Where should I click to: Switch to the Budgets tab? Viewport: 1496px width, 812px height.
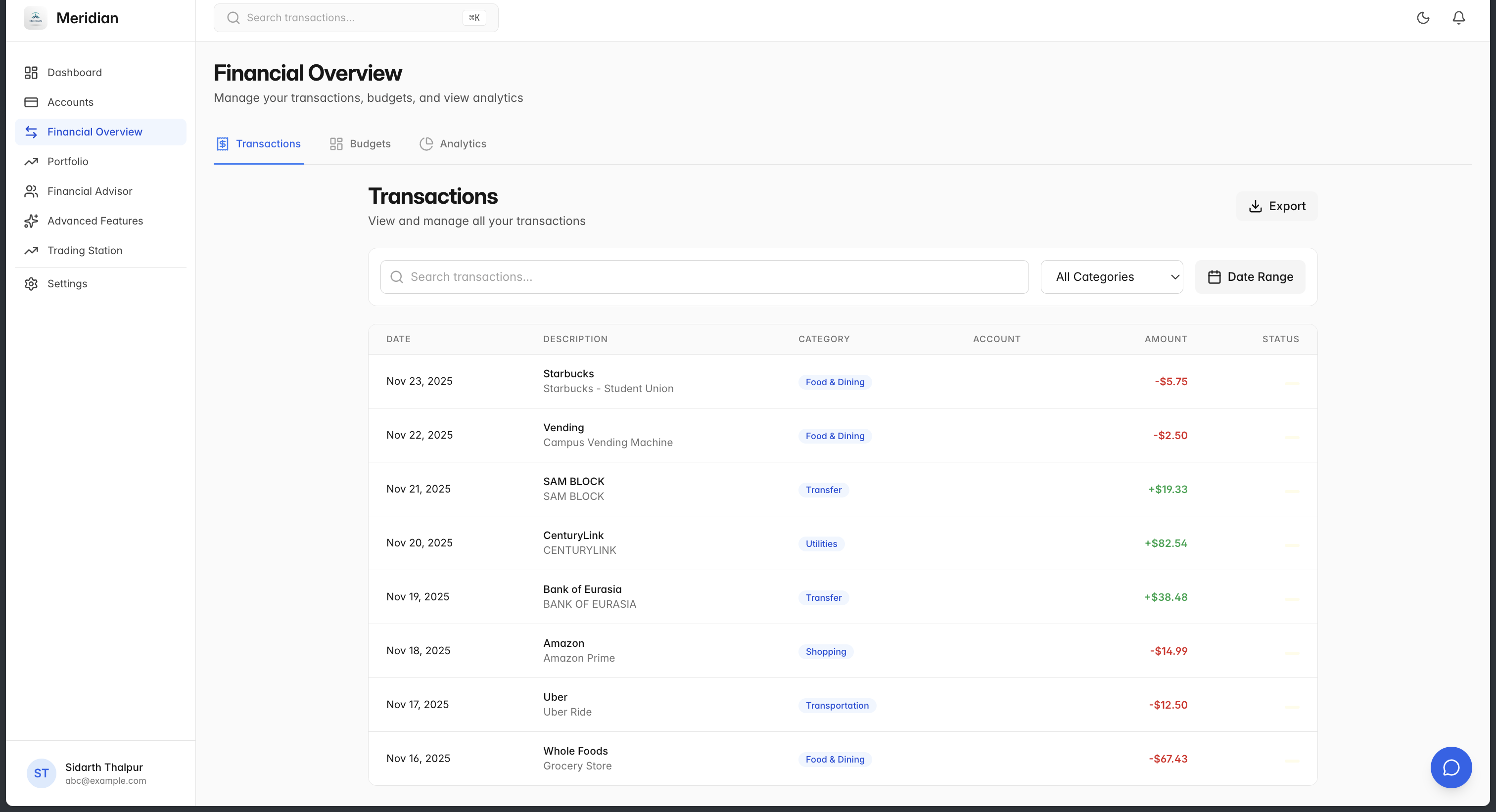coord(360,144)
